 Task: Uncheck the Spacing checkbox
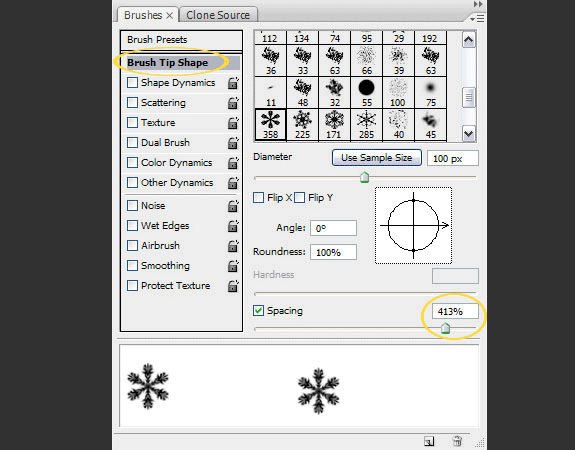pyautogui.click(x=258, y=311)
